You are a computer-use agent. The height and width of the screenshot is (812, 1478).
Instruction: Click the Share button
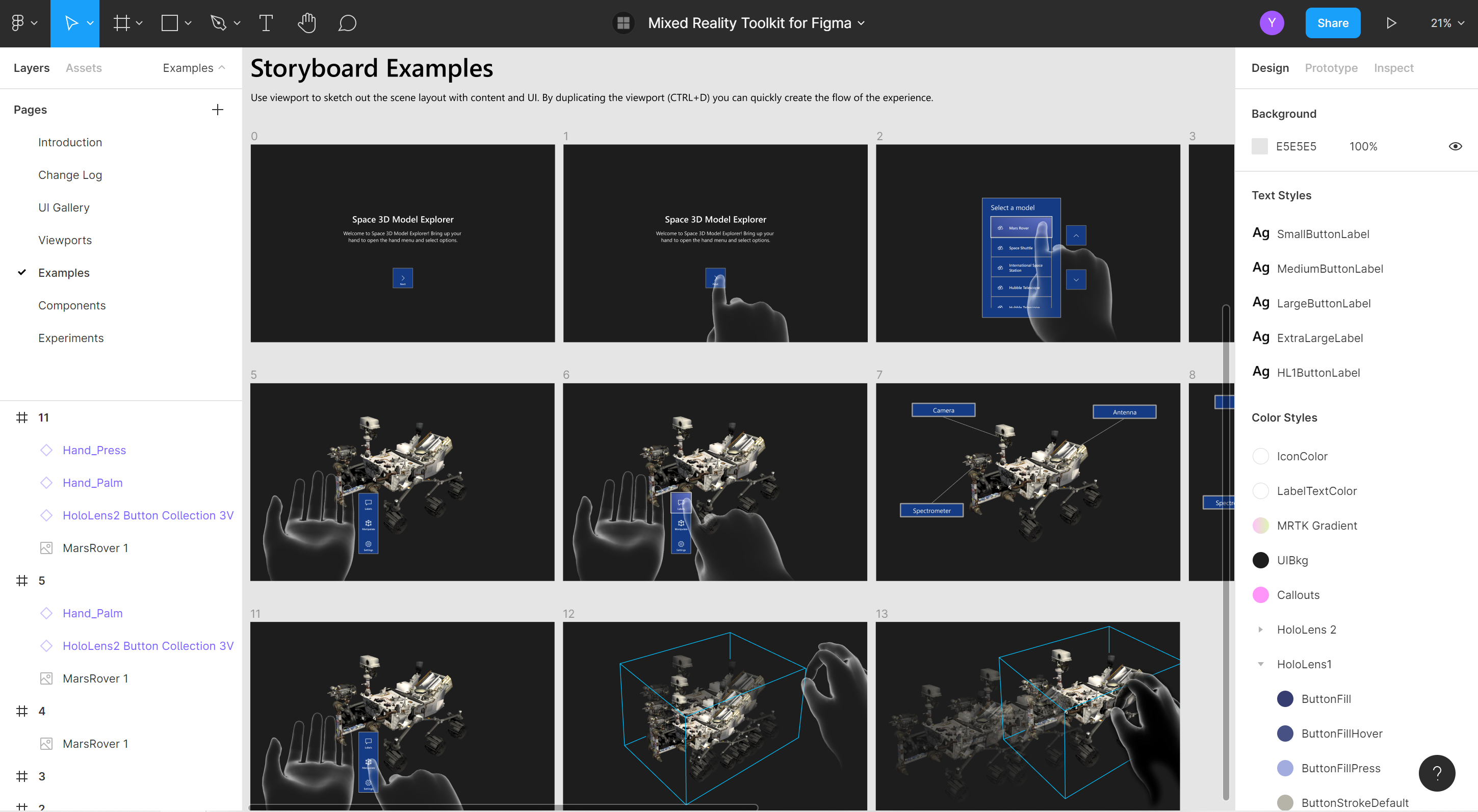pos(1333,22)
